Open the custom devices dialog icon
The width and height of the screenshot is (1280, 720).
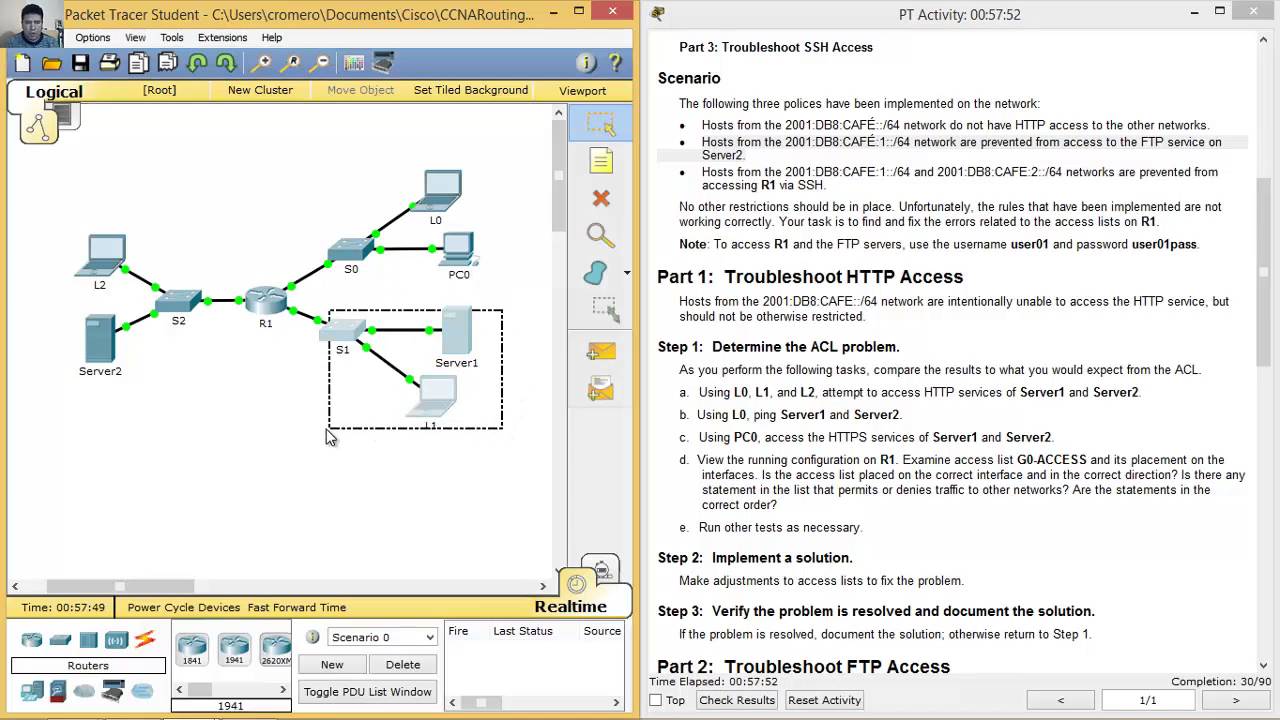point(383,63)
